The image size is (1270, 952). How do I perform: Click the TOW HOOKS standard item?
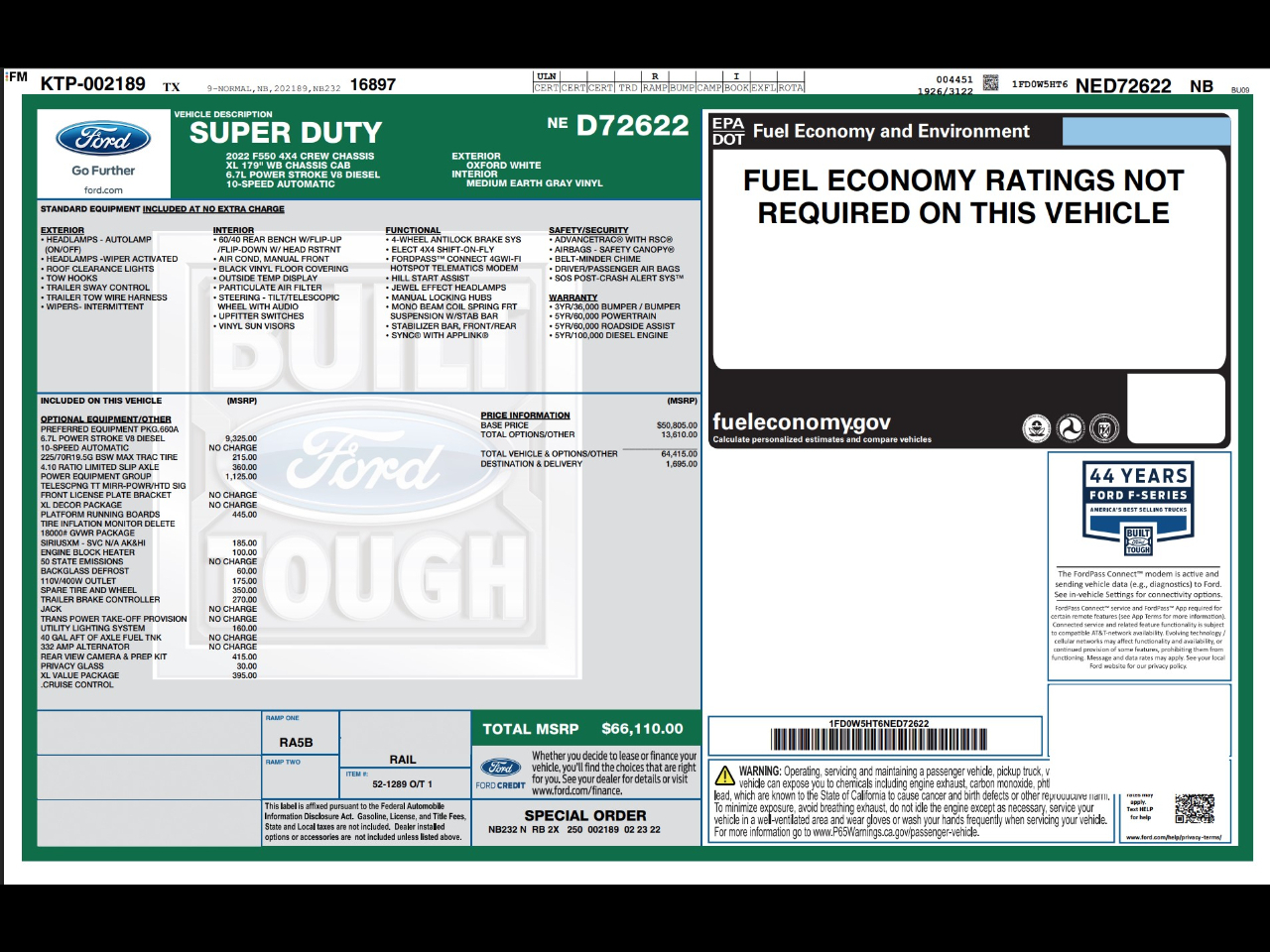pos(70,279)
